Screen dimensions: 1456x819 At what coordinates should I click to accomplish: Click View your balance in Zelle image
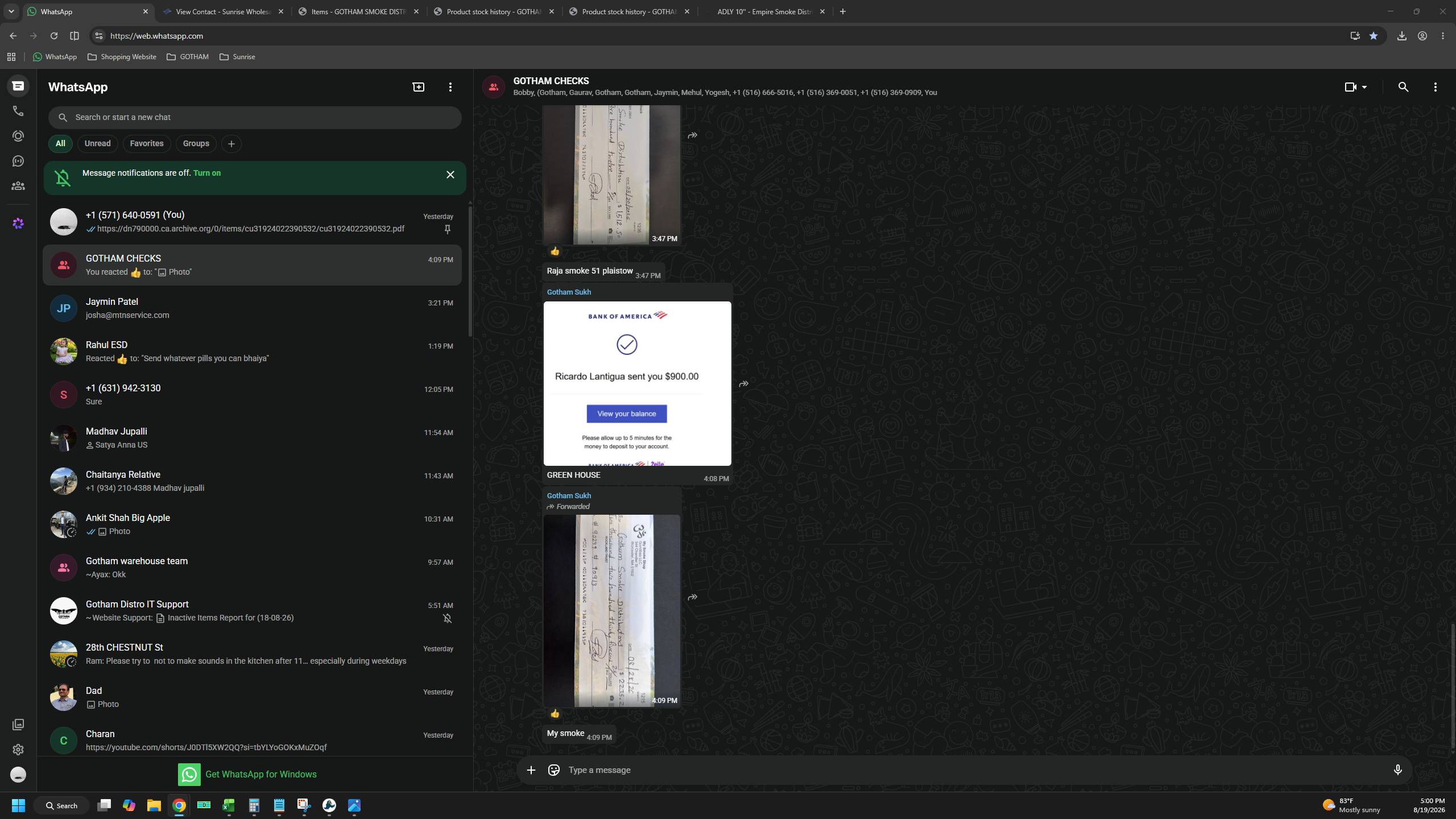(x=626, y=413)
